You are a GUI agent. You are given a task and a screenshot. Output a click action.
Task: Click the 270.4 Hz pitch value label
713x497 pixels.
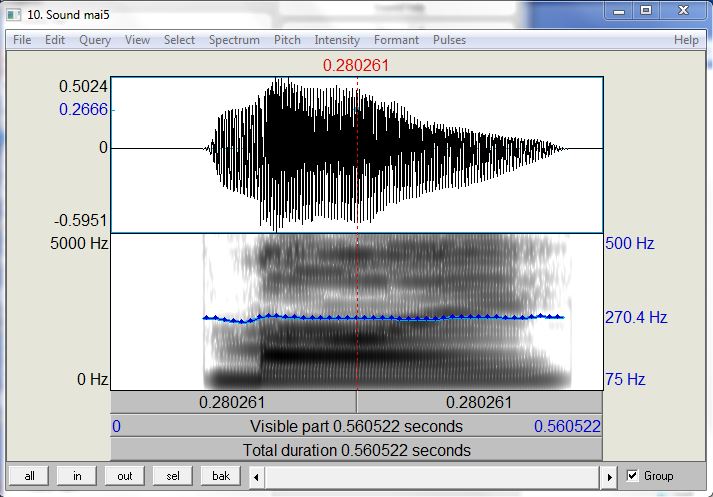(636, 317)
